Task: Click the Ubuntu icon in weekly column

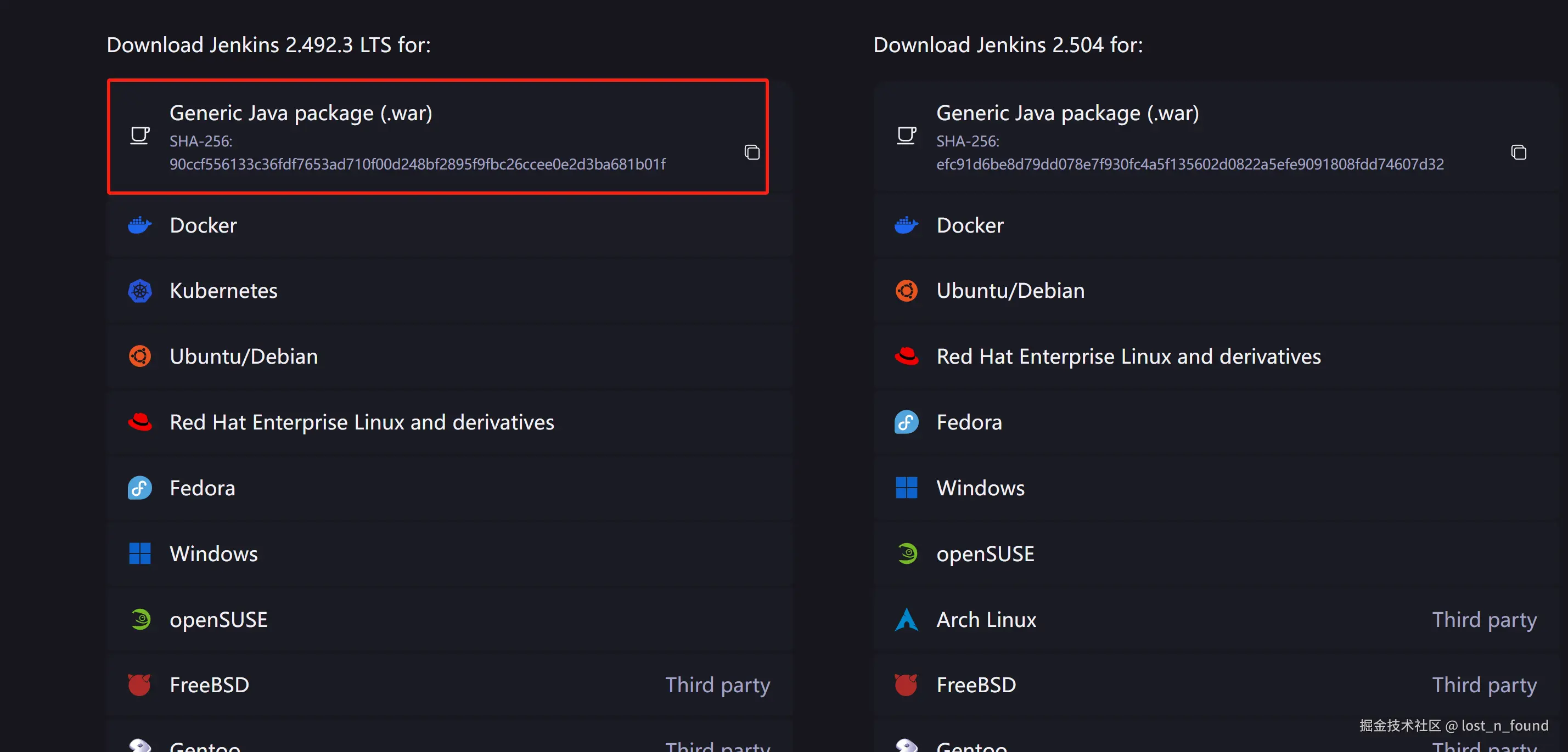Action: (x=906, y=291)
